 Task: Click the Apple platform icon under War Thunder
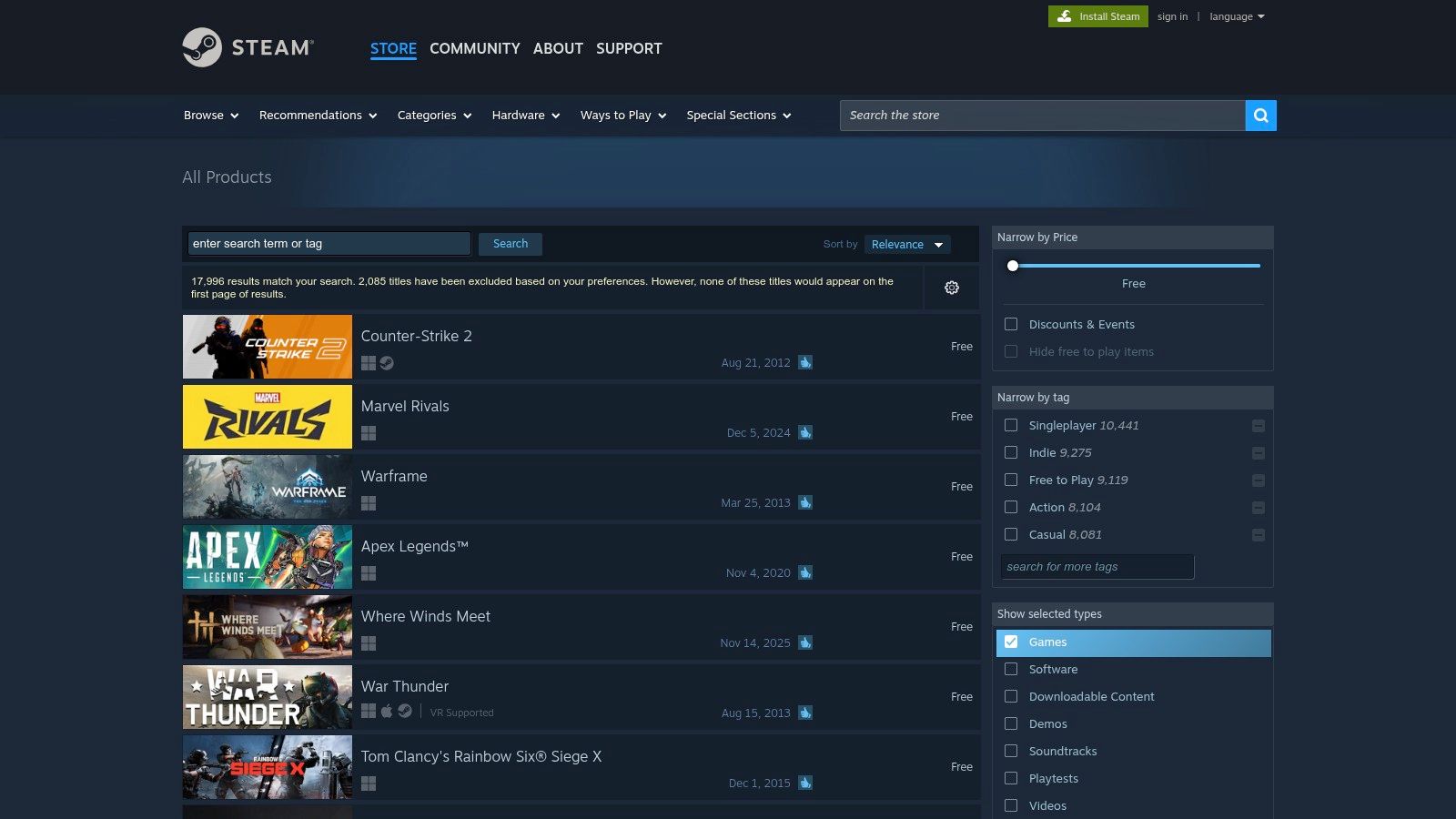[387, 713]
